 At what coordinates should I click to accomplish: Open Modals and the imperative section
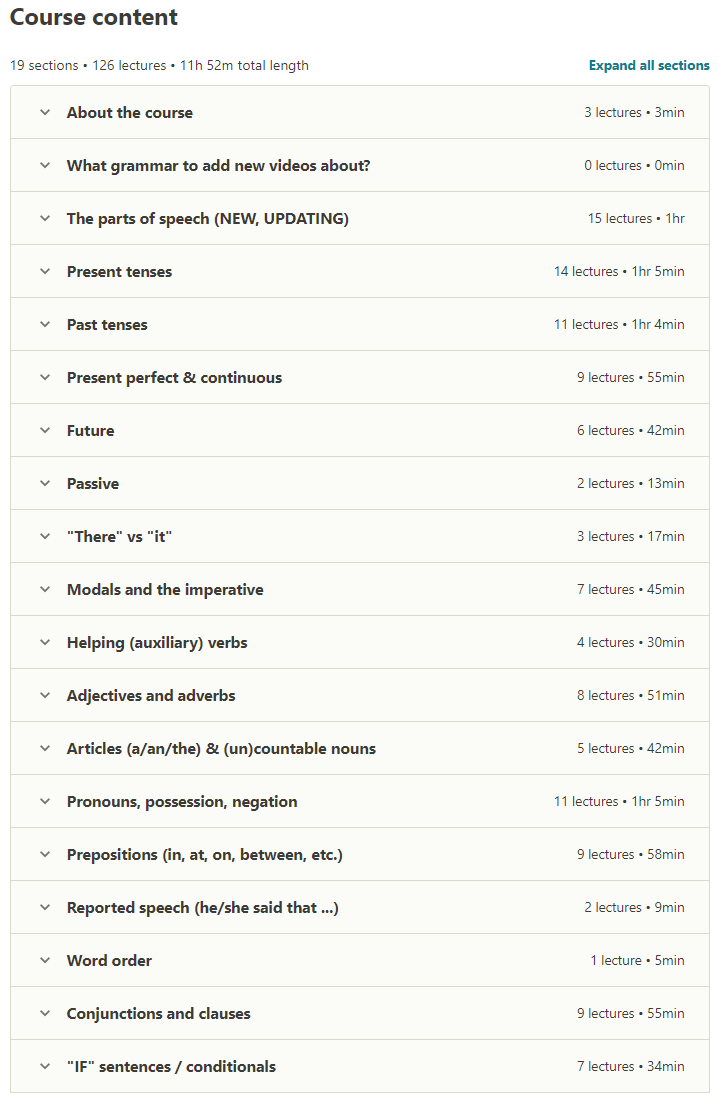[360, 589]
